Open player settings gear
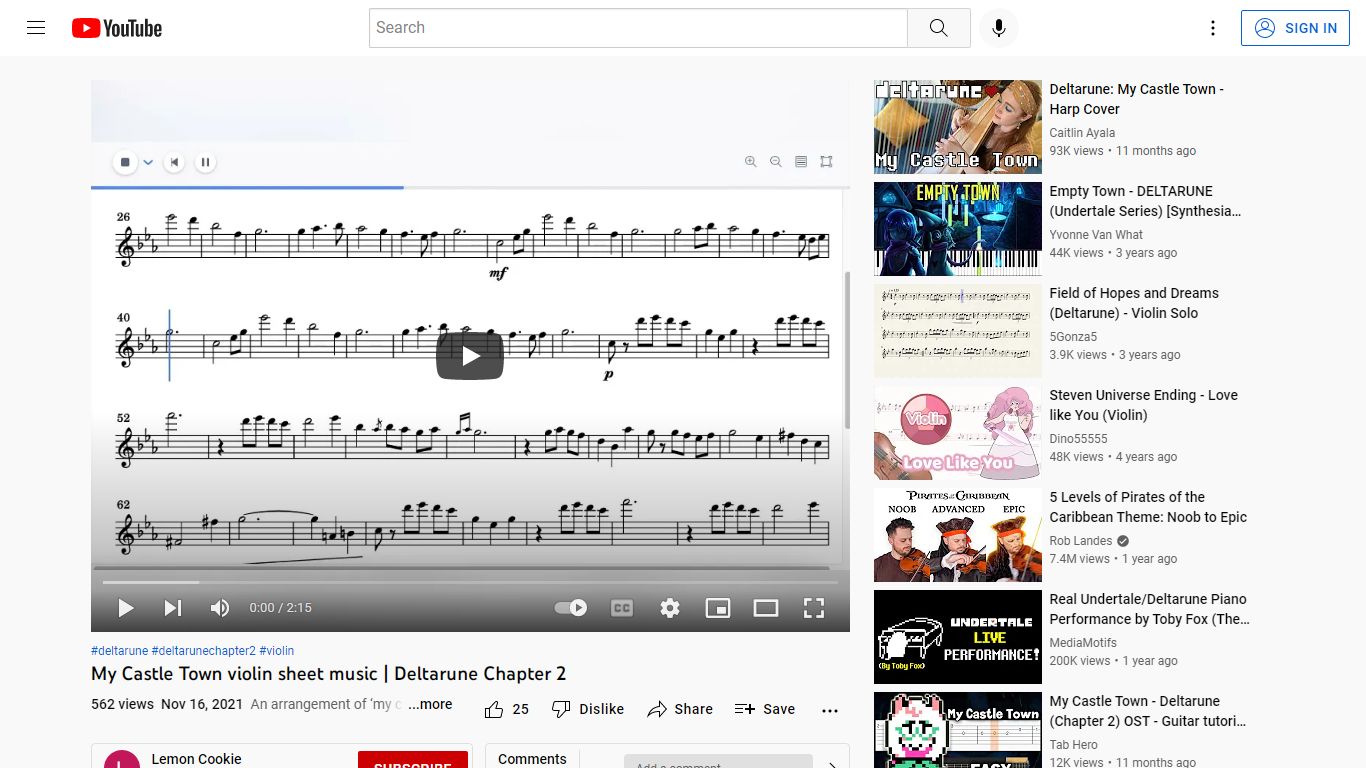This screenshot has height=768, width=1366. [670, 608]
